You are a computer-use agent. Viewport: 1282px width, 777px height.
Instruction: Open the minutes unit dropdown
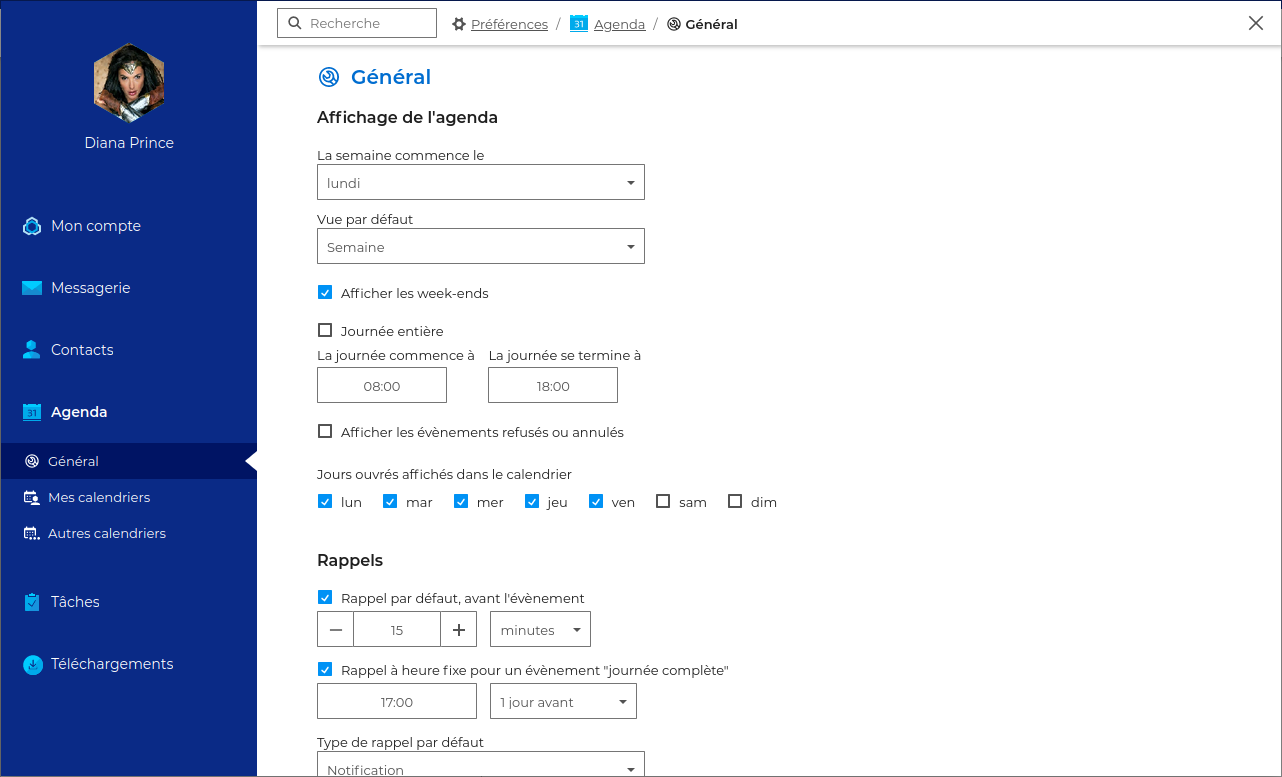click(540, 630)
